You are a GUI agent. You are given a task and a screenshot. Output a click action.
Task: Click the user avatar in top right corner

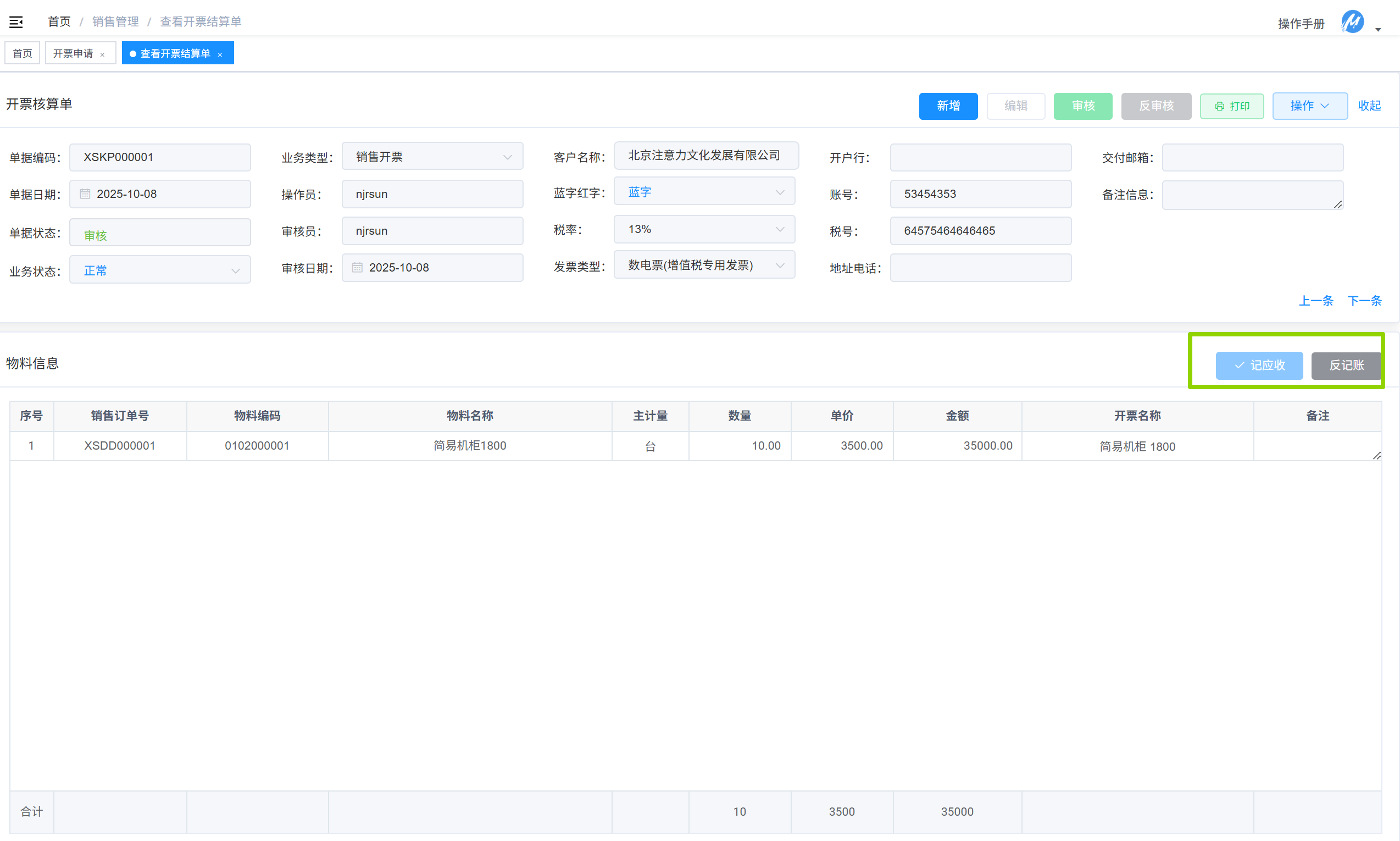coord(1352,23)
